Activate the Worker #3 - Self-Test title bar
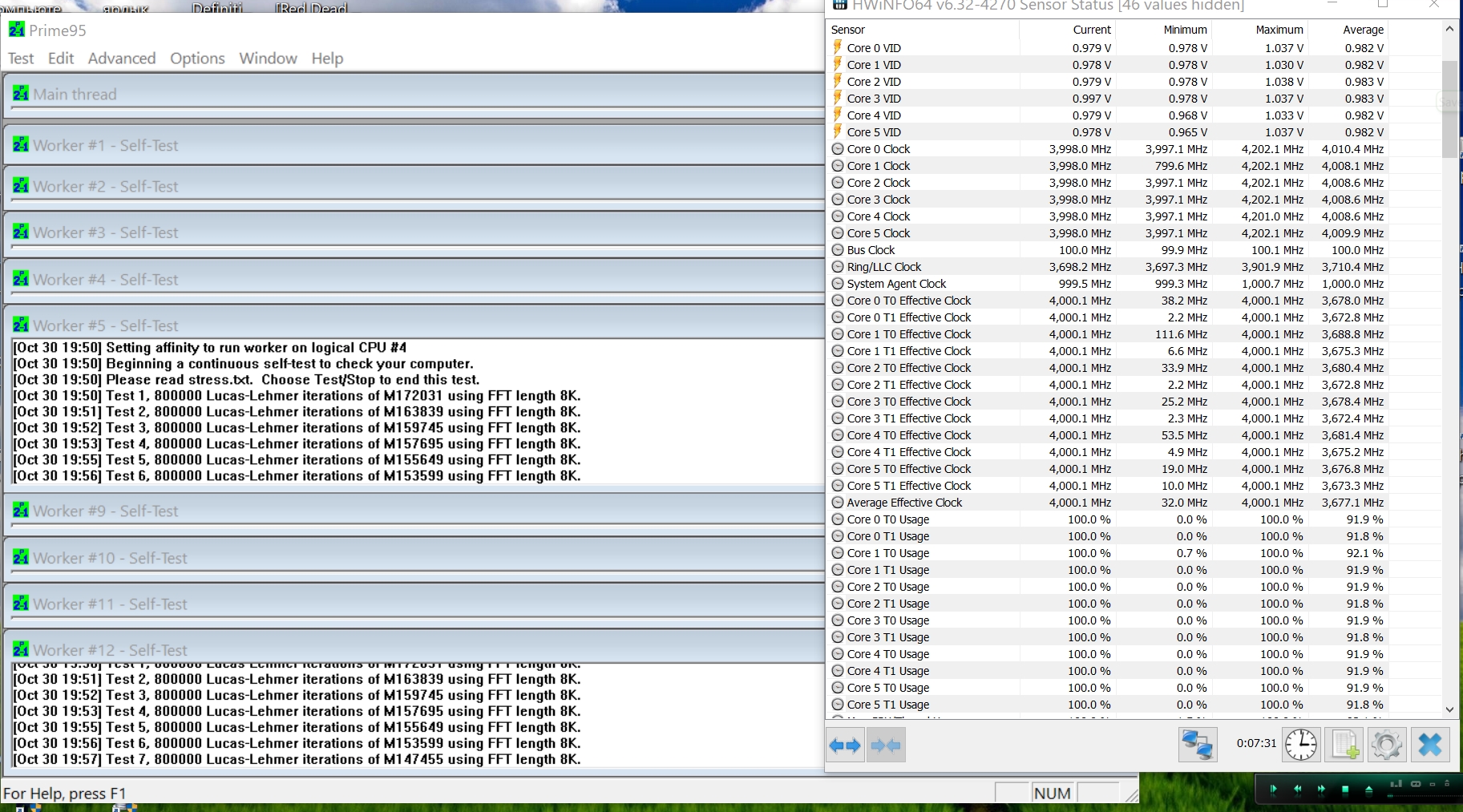1463x812 pixels. tap(414, 232)
